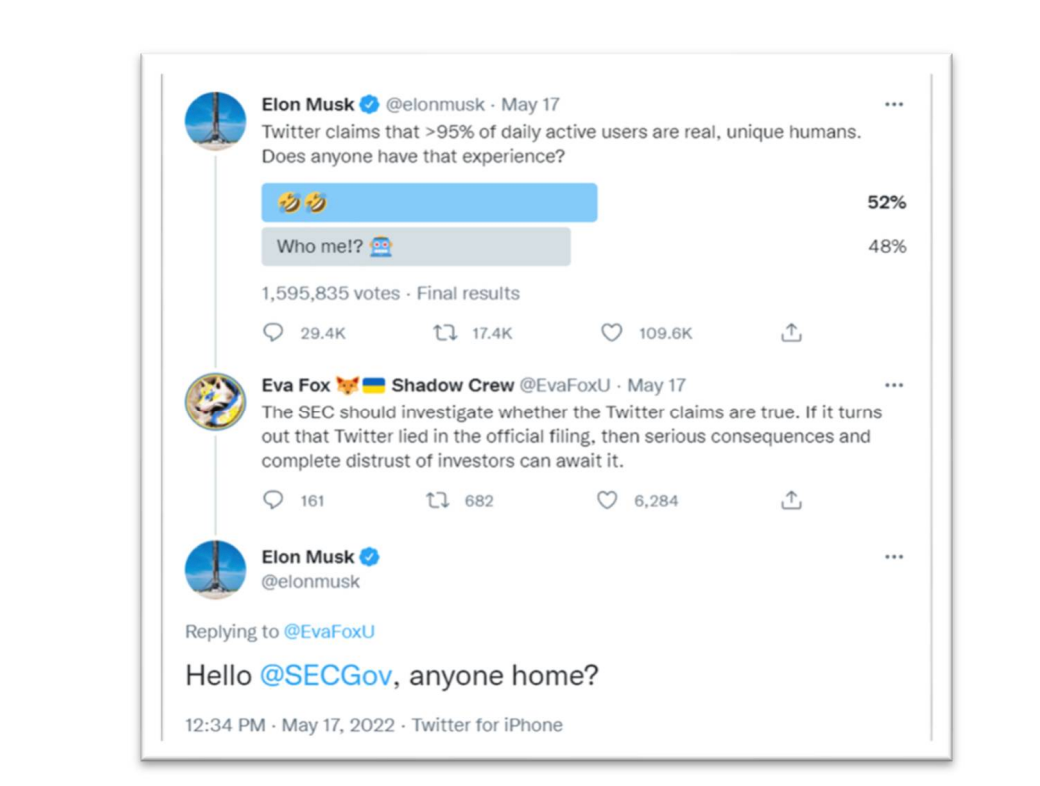1040x786 pixels.
Task: Open more options on Eva Fox's tweet
Action: pyautogui.click(x=893, y=386)
